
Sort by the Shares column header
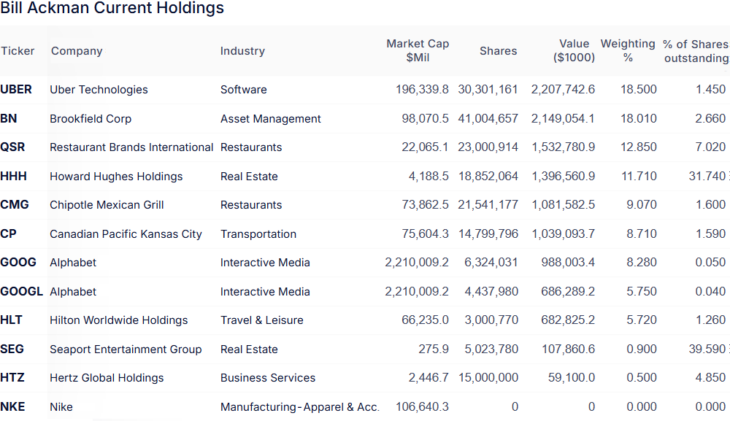[x=498, y=51]
